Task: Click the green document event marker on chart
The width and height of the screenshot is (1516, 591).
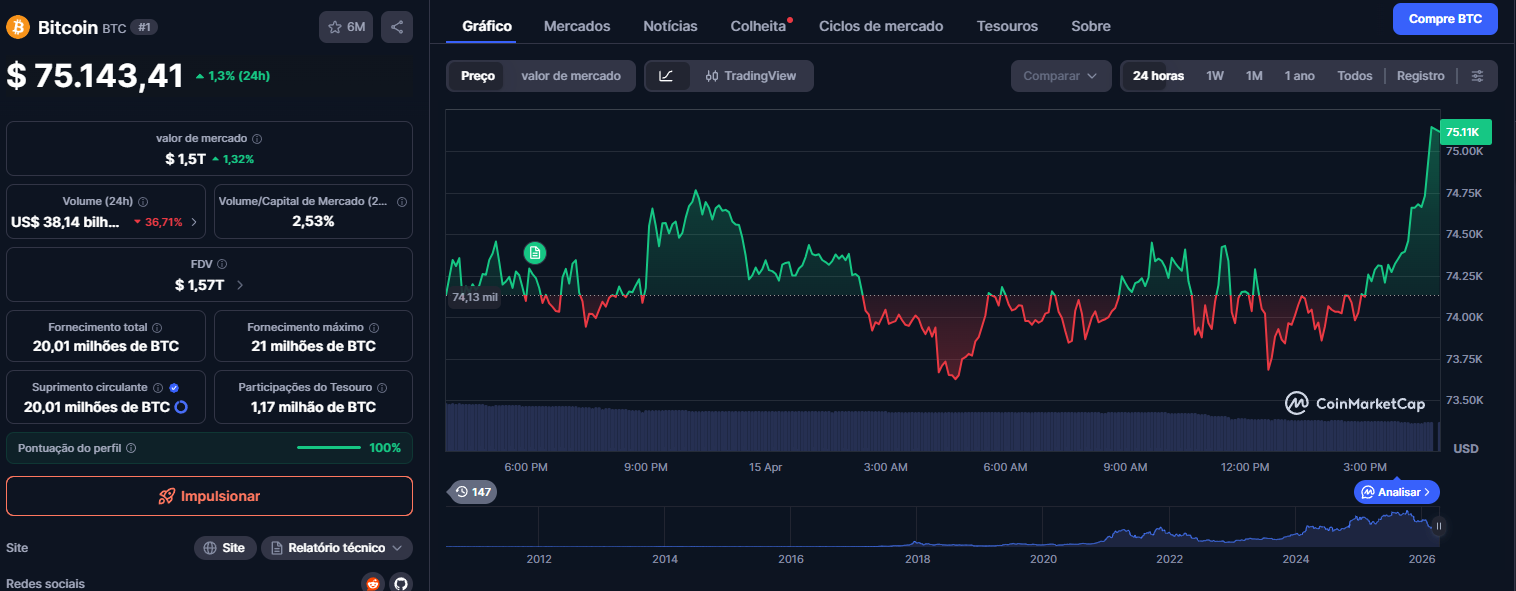Action: [x=535, y=253]
